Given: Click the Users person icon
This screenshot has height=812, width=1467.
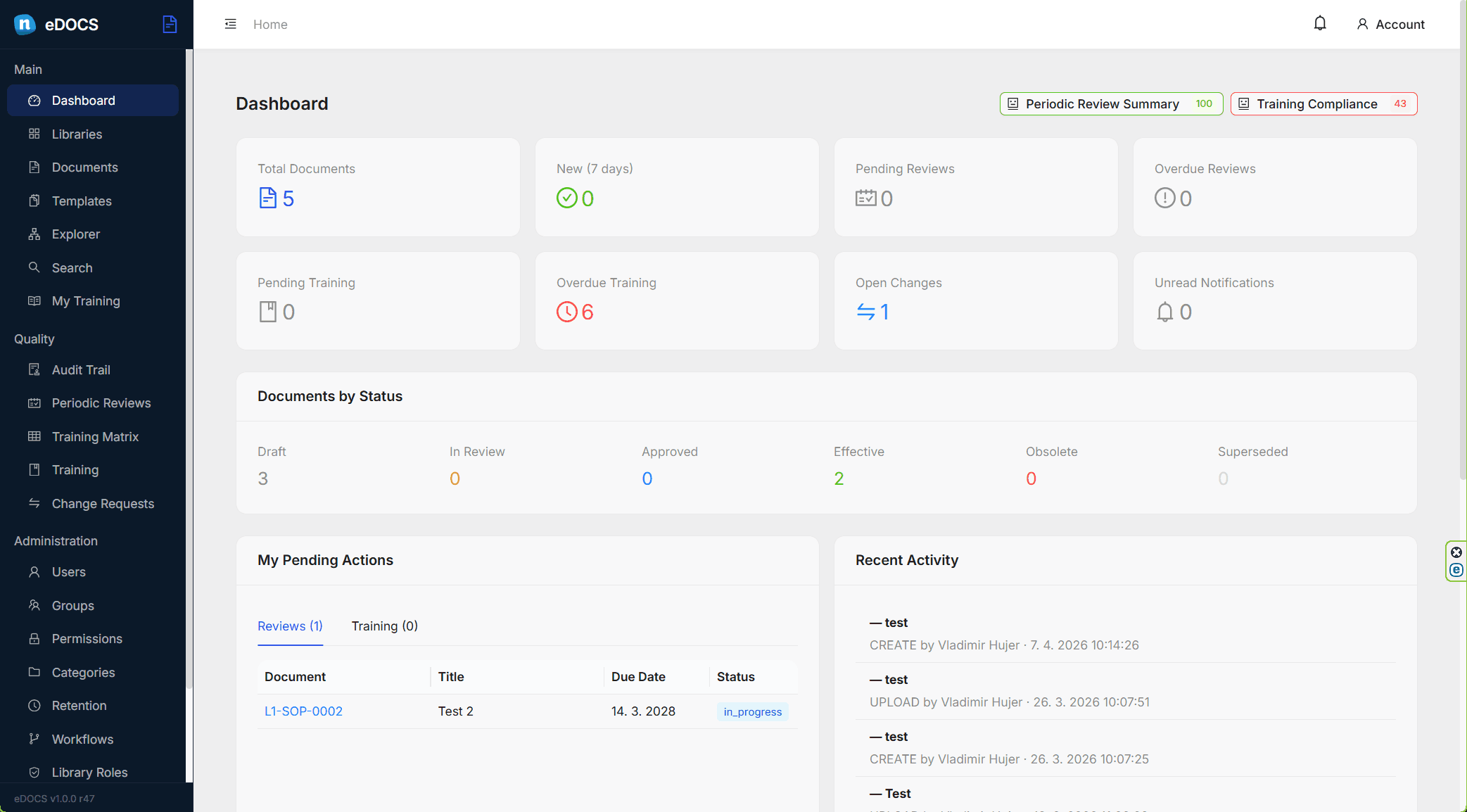Looking at the screenshot, I should pos(34,572).
